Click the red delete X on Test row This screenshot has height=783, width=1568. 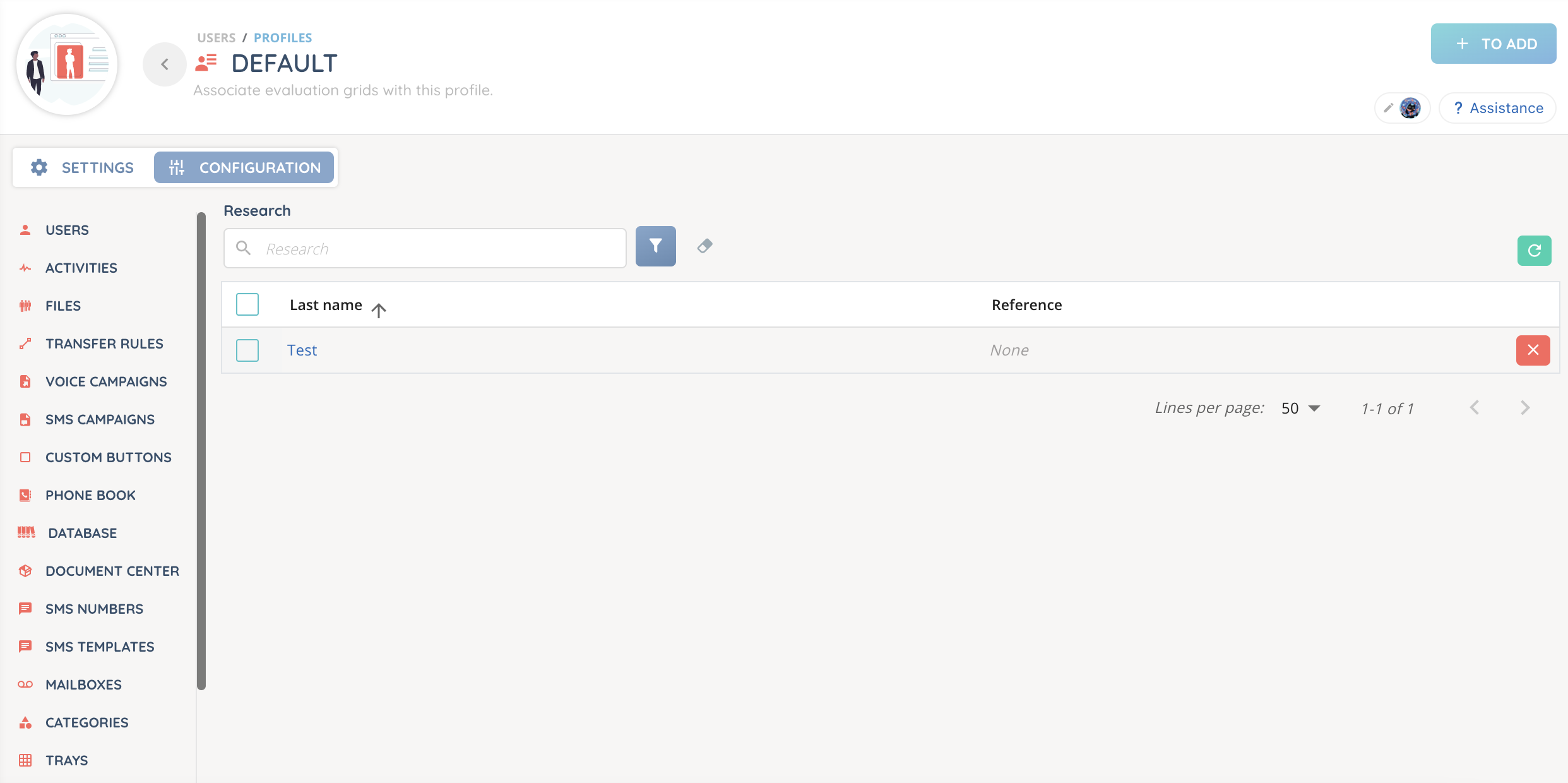pos(1533,350)
